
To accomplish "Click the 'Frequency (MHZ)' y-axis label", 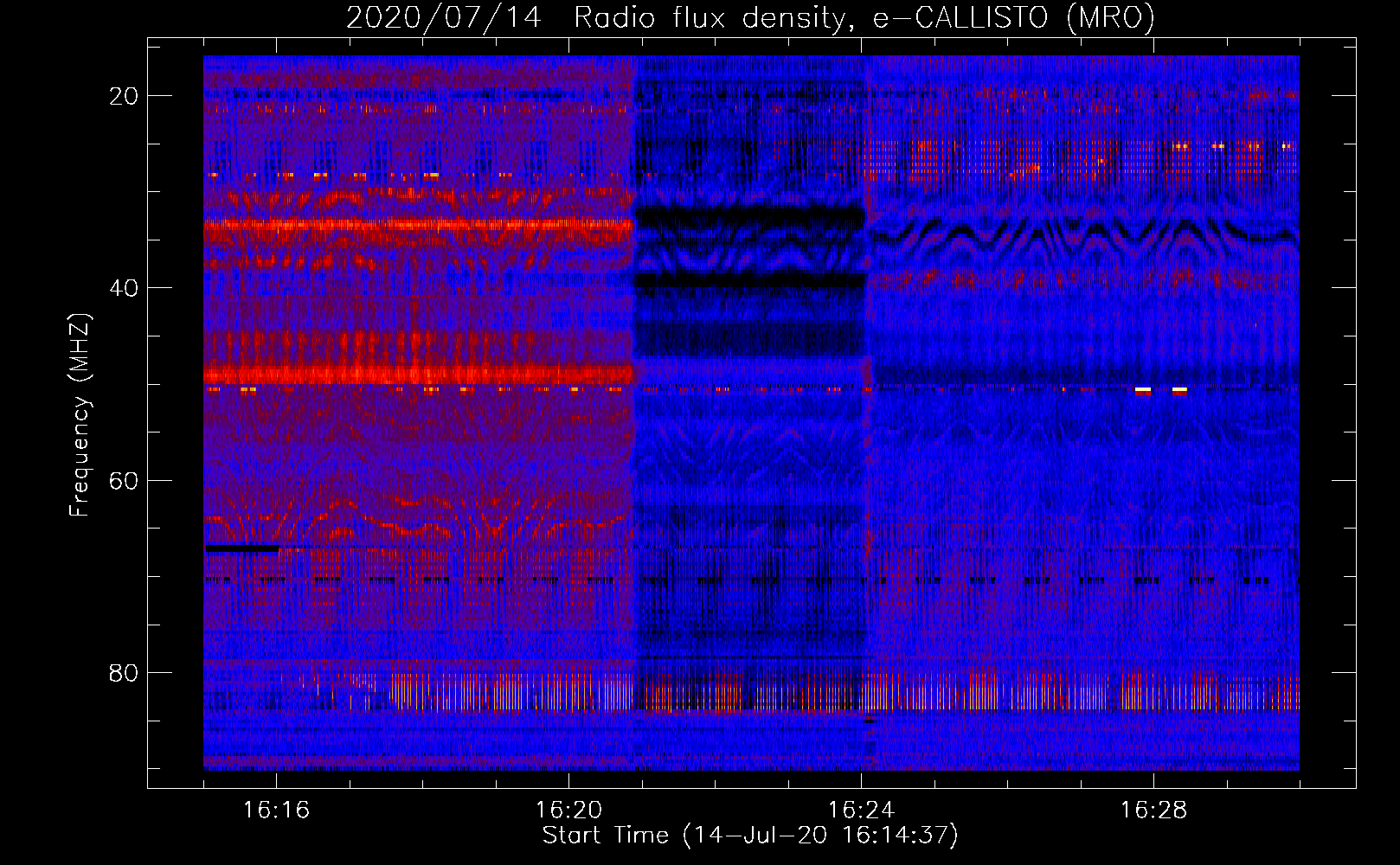I will click(x=80, y=415).
